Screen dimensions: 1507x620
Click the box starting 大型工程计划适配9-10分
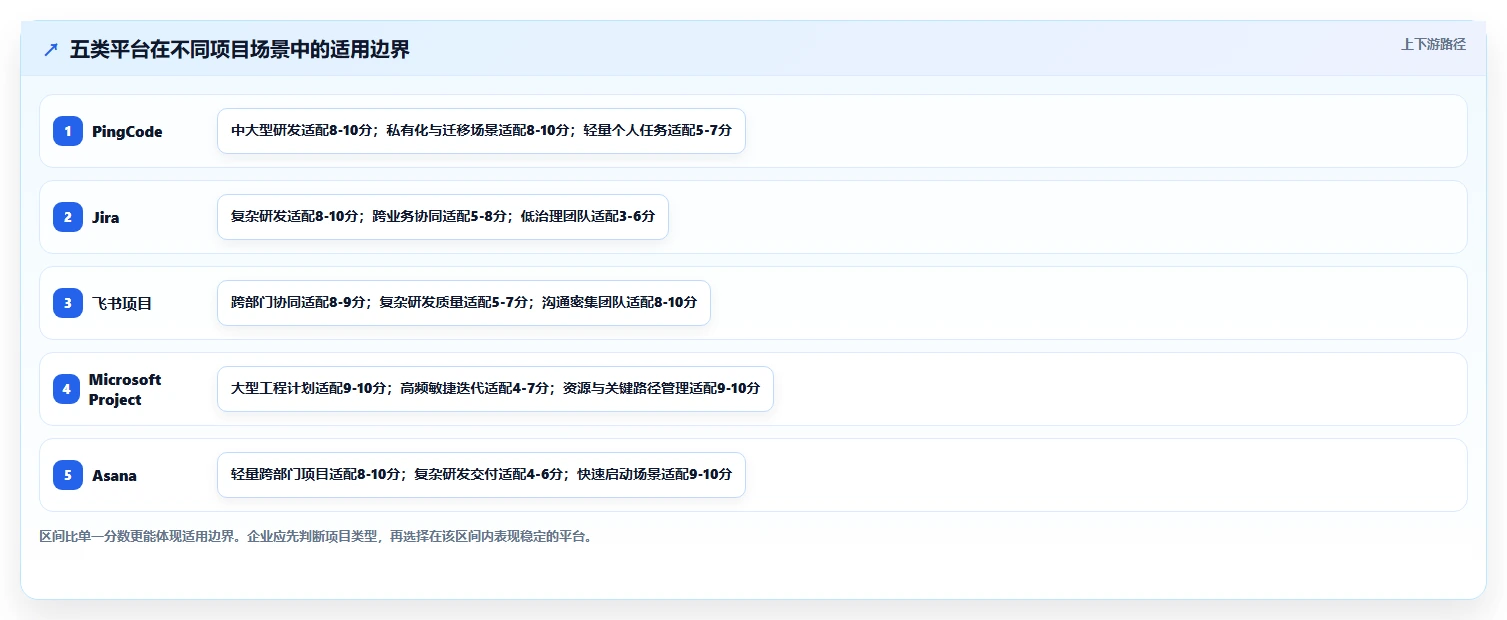point(495,389)
